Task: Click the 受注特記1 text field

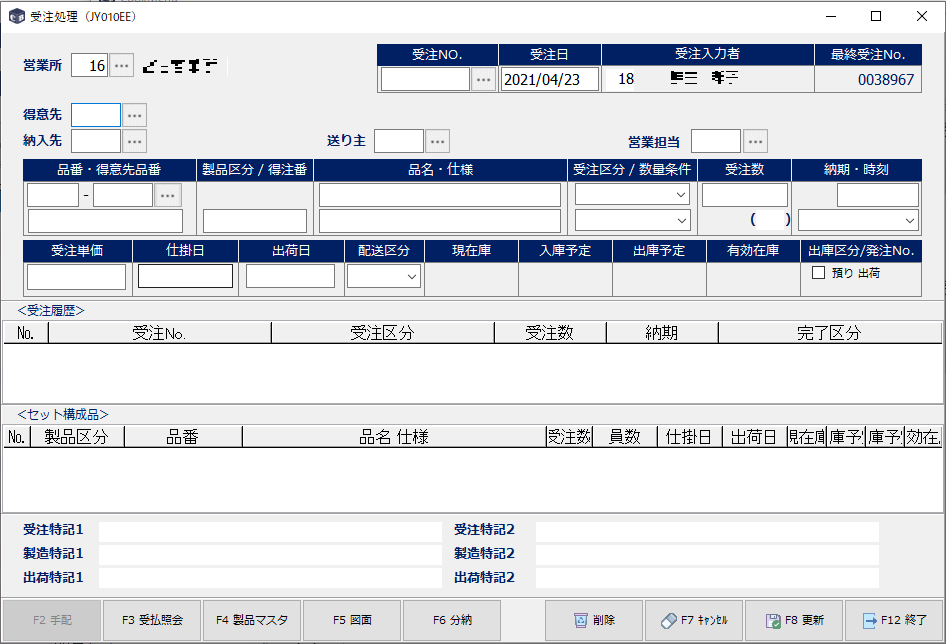Action: [270, 530]
